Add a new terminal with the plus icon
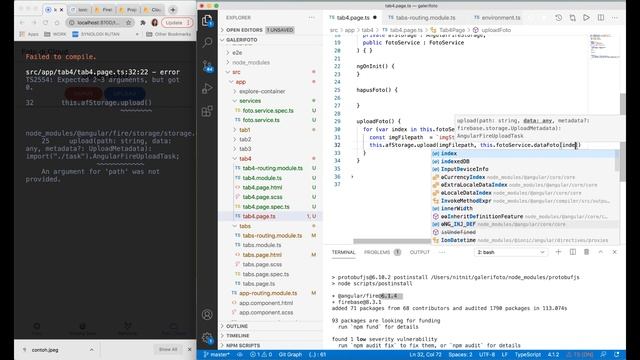 558,252
